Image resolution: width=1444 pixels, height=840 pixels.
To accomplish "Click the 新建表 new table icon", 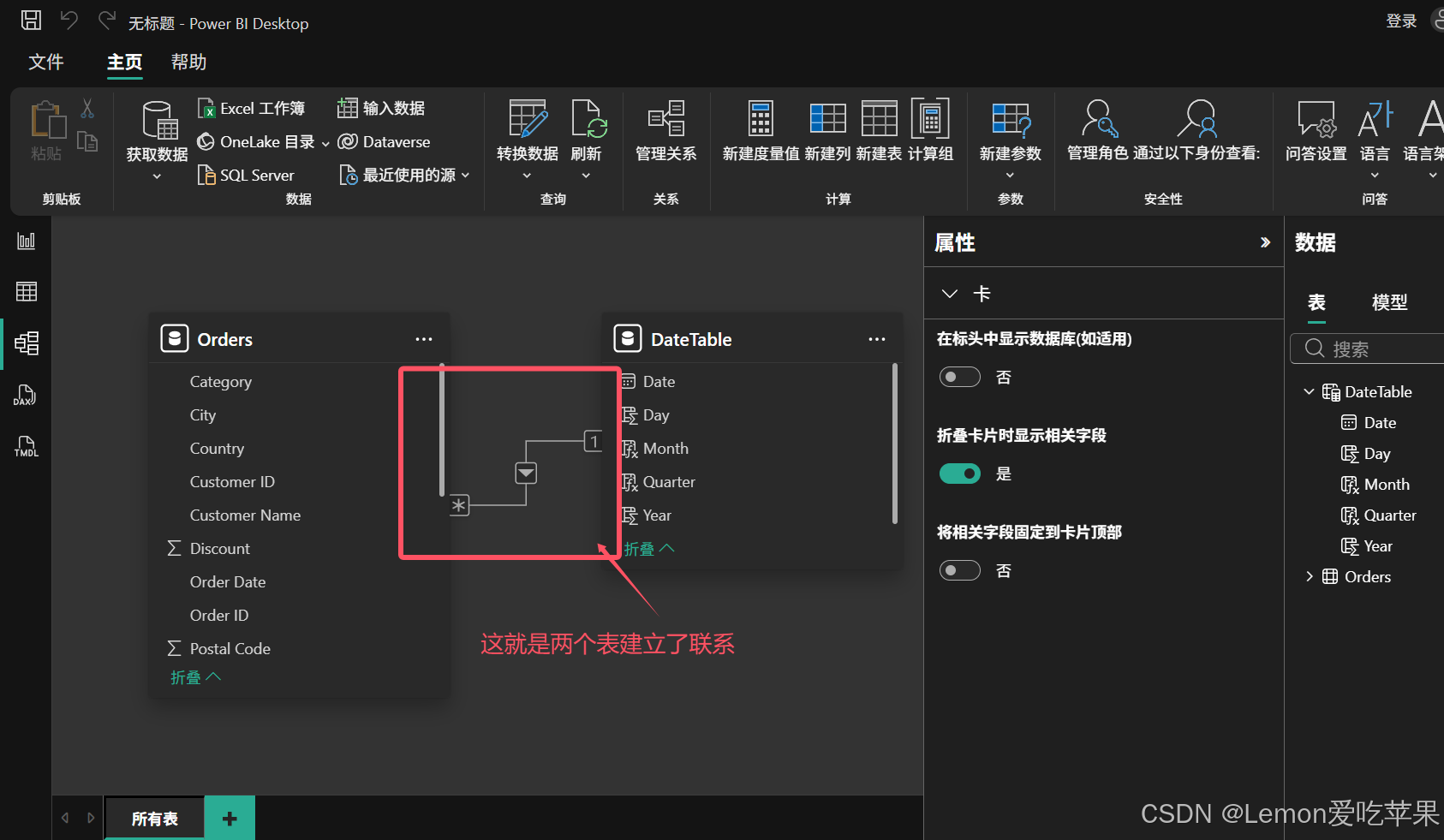I will pos(880,118).
